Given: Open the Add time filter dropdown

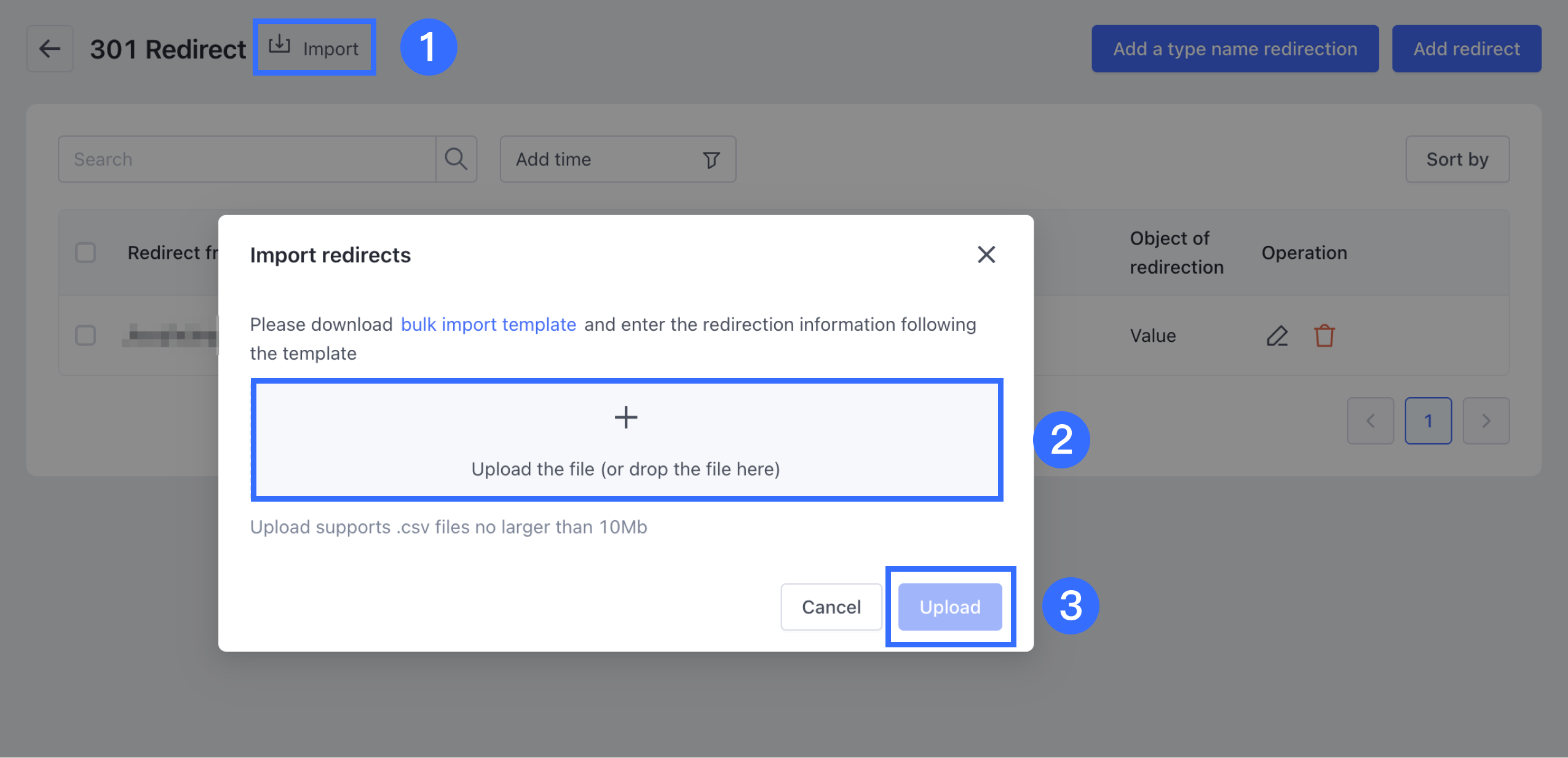Looking at the screenshot, I should tap(618, 159).
